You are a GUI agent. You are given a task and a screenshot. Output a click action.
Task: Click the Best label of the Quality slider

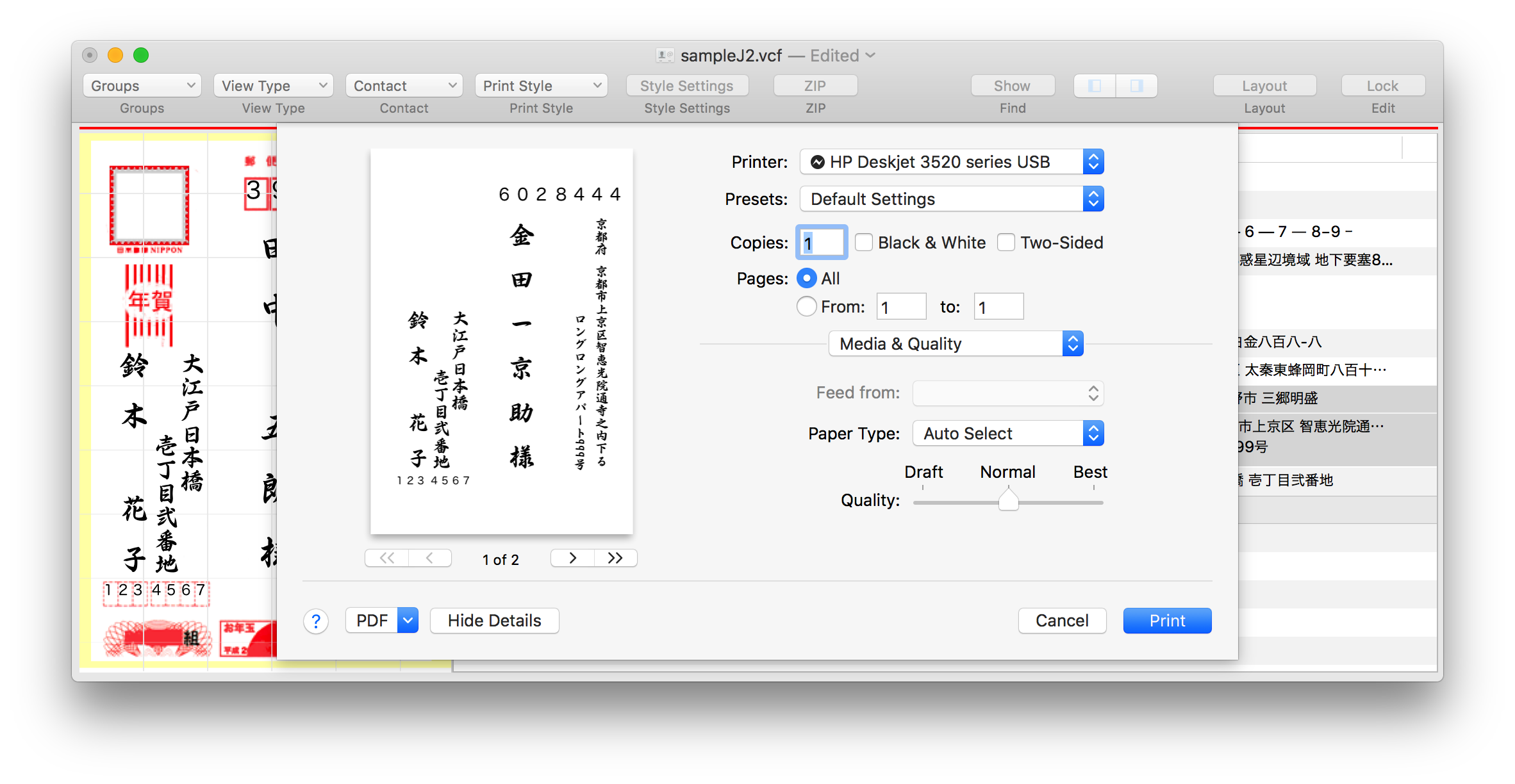coord(1090,472)
